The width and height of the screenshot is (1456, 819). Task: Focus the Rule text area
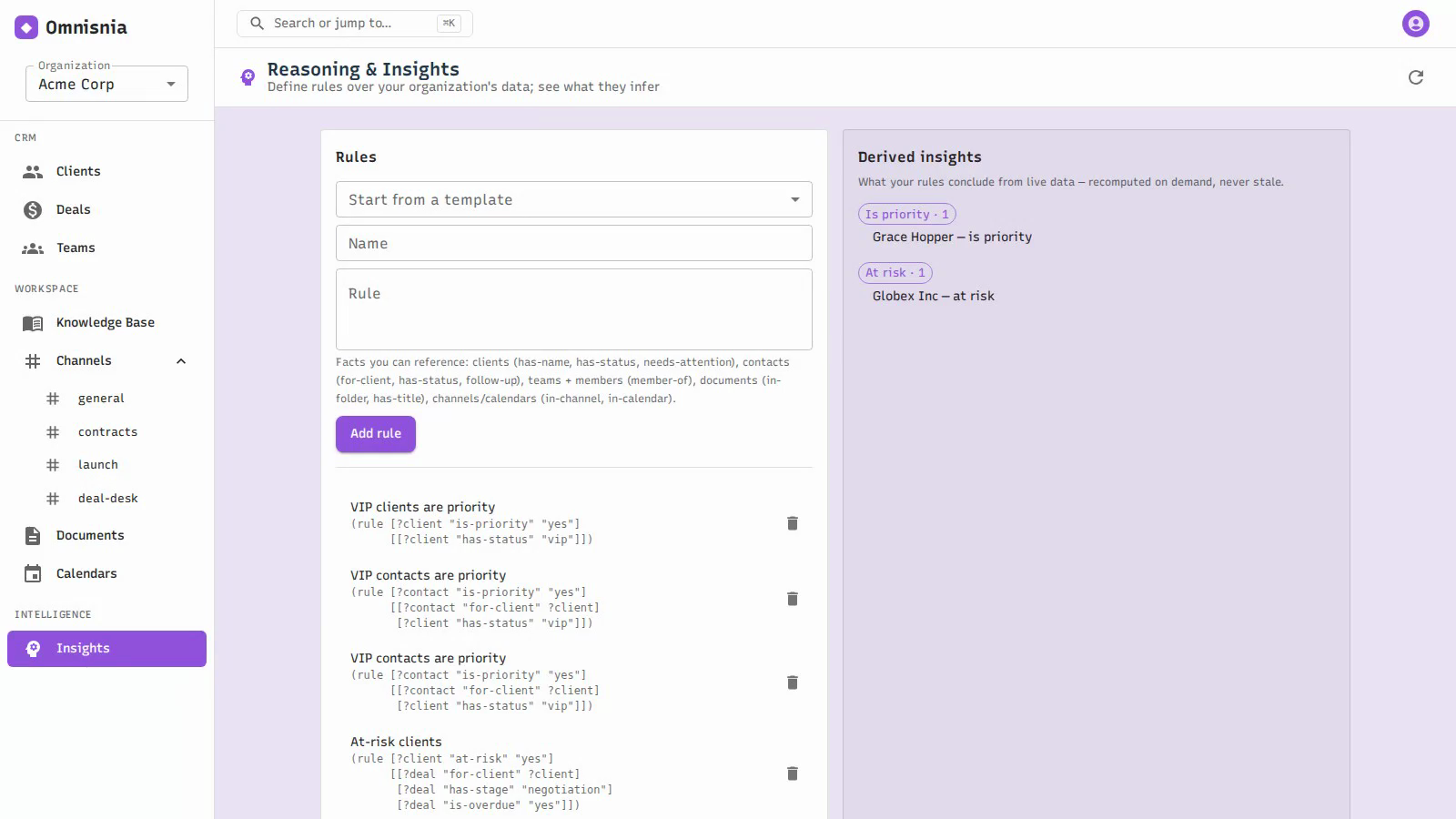[573, 309]
